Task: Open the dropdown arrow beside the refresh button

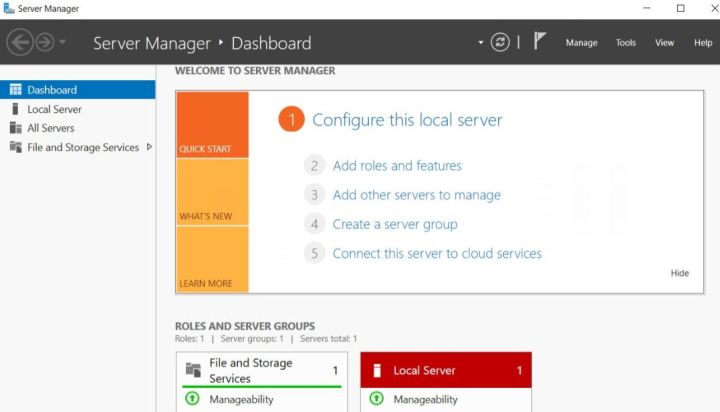Action: point(481,43)
